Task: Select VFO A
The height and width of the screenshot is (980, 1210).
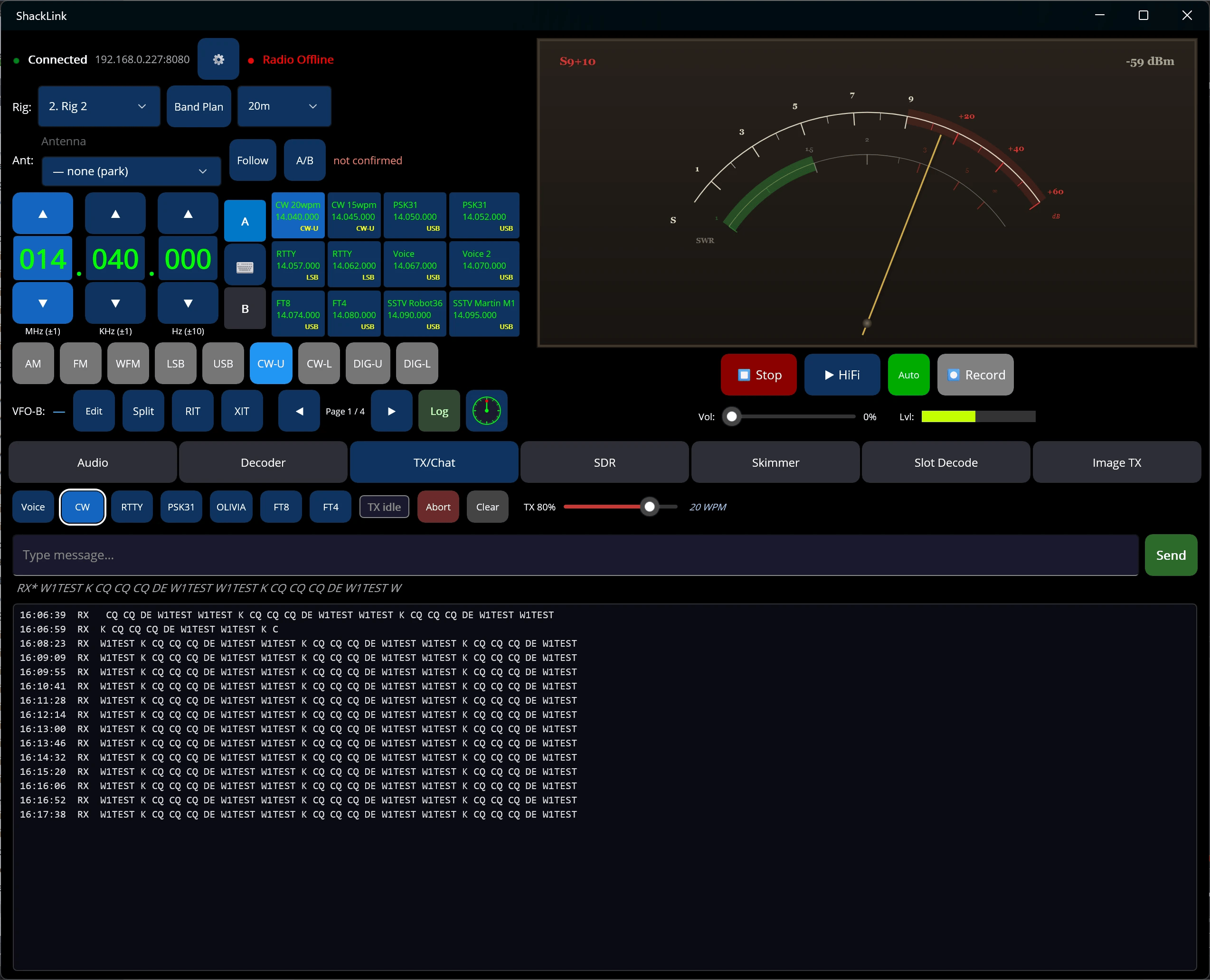Action: [245, 221]
